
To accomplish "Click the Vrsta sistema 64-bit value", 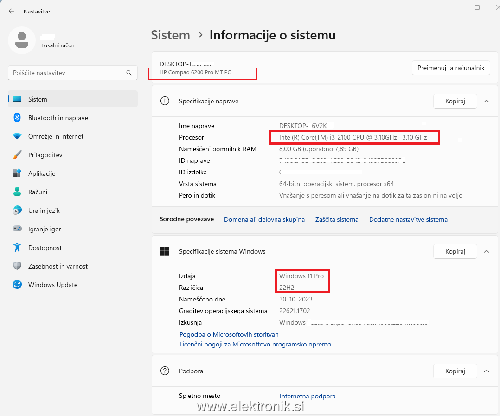I will pos(336,184).
